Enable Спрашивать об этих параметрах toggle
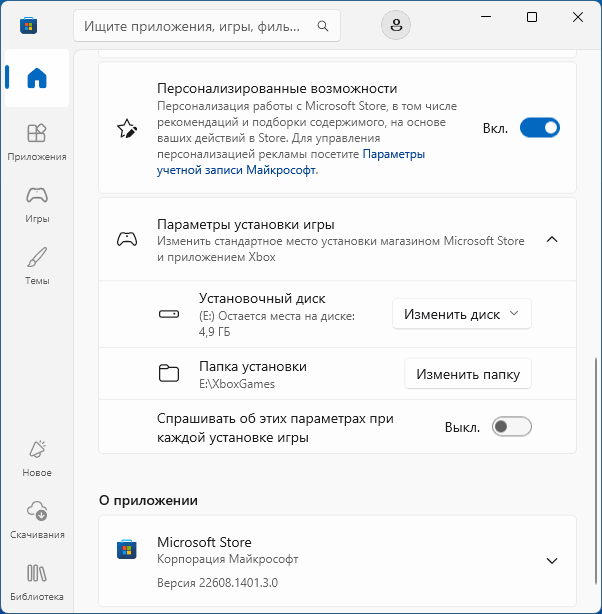602x614 pixels. (512, 426)
